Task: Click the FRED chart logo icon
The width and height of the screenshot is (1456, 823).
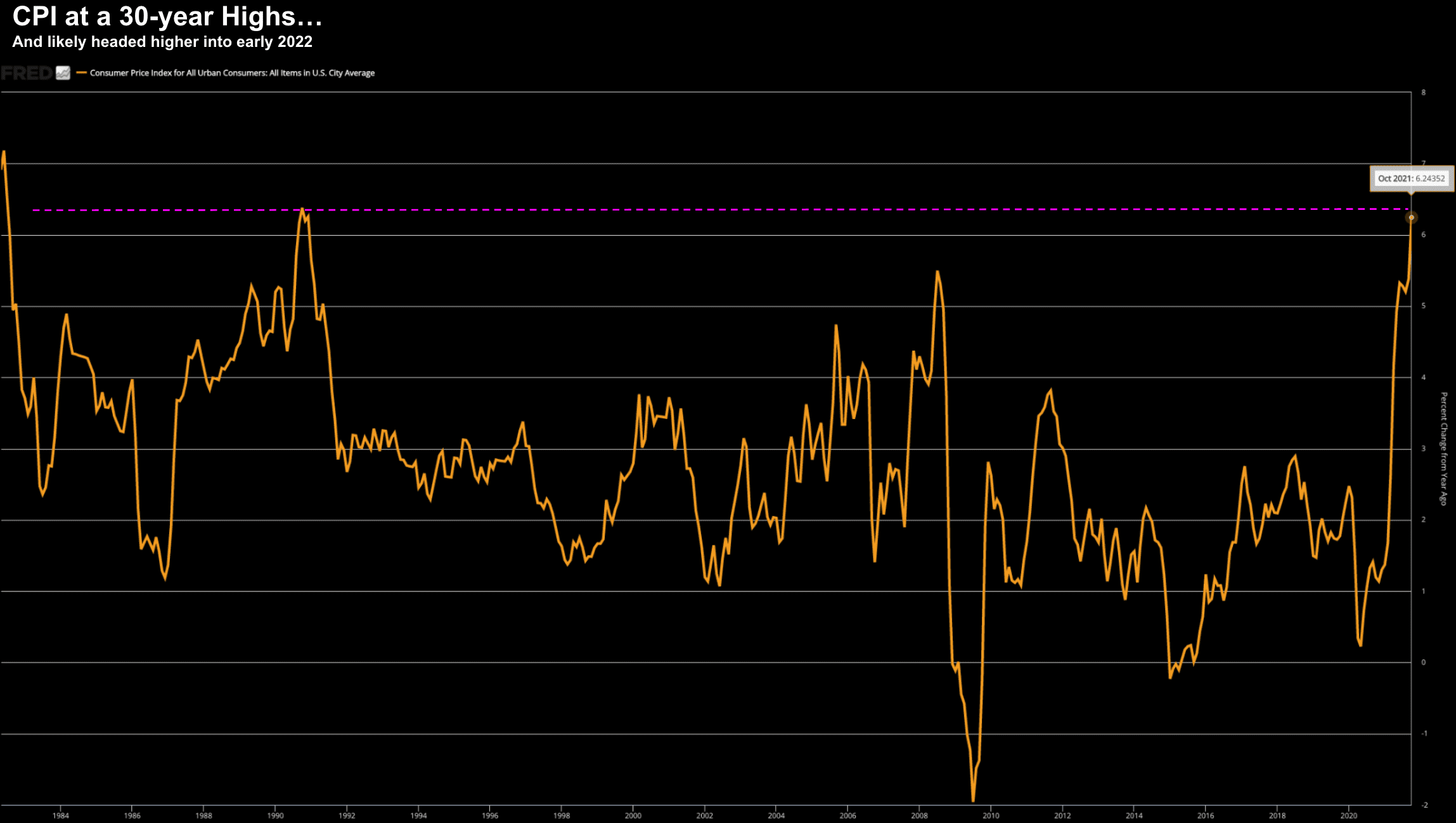Action: pos(63,73)
